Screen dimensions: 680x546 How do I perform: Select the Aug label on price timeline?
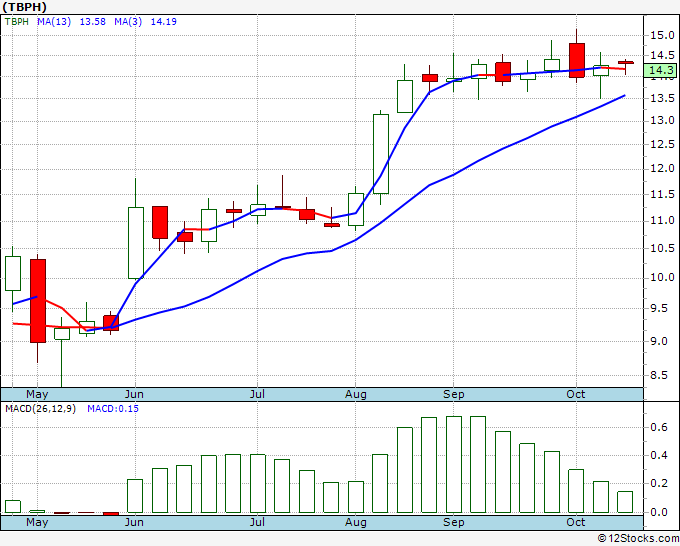[x=356, y=394]
